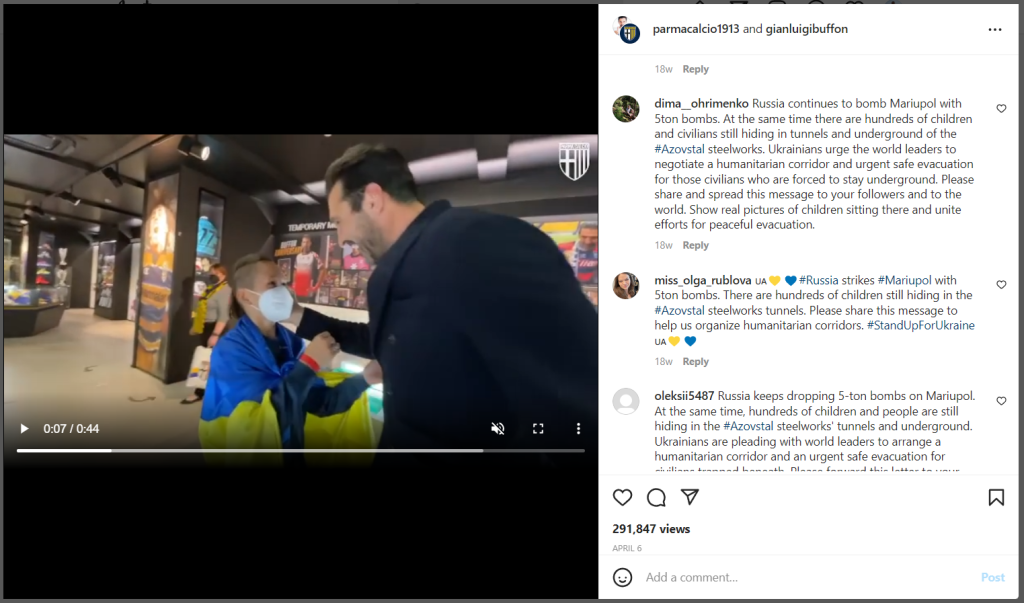This screenshot has height=603, width=1024.
Task: Open comments via the speech bubble icon
Action: pos(656,497)
